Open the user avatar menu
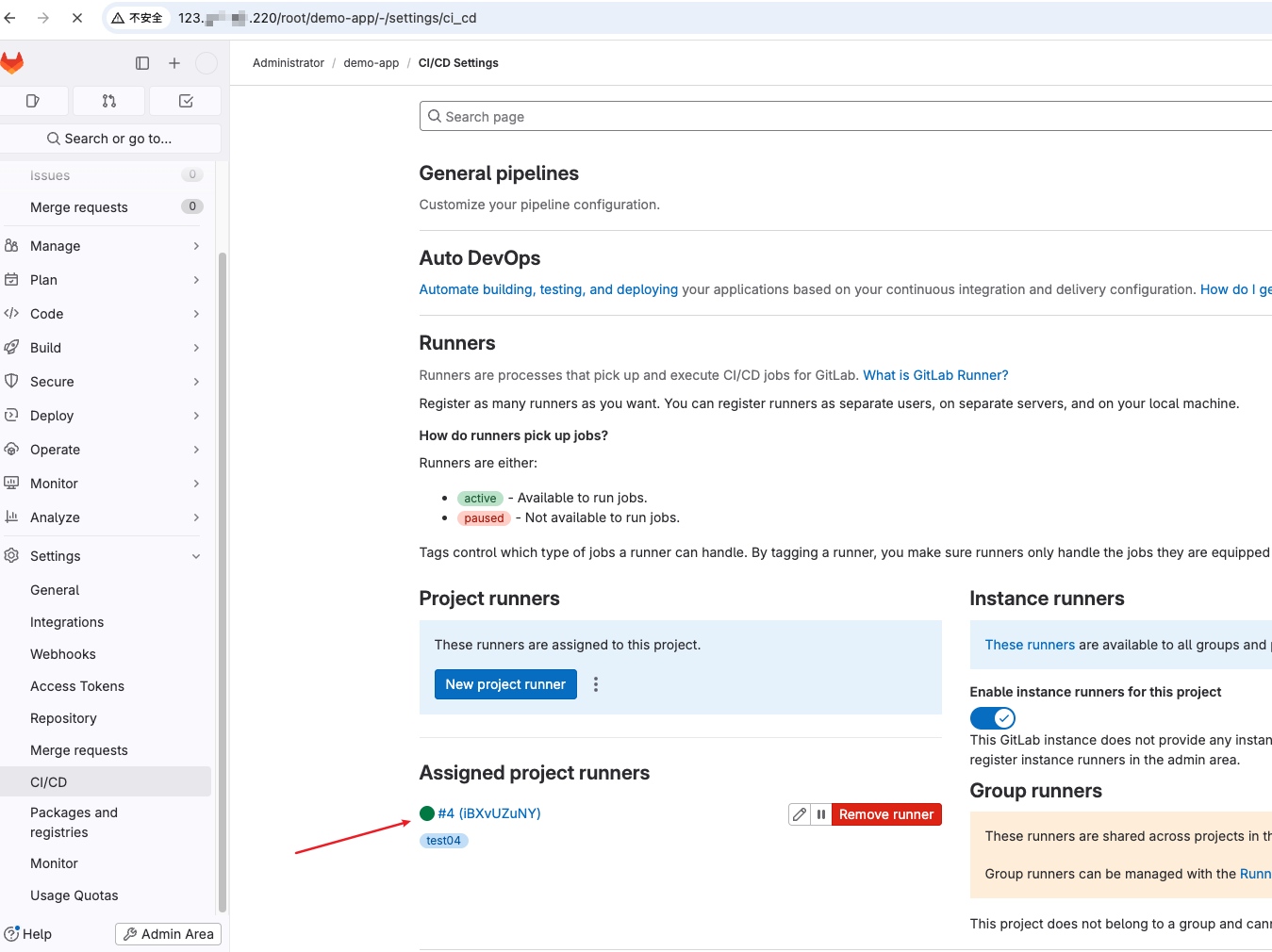 tap(206, 63)
